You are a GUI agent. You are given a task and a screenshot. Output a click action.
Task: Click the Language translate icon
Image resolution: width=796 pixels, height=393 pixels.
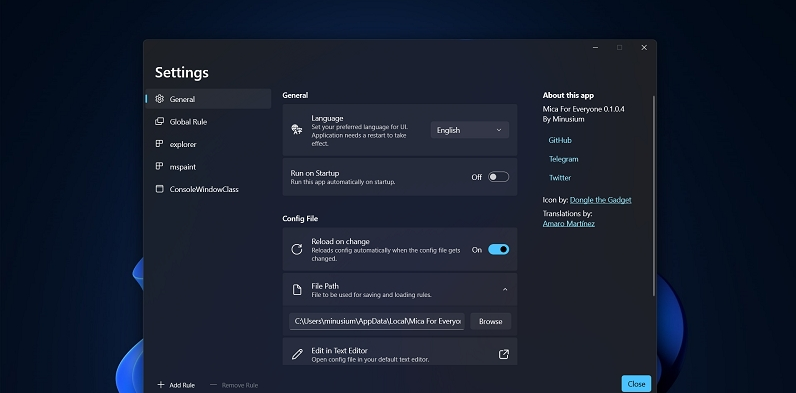pyautogui.click(x=297, y=130)
